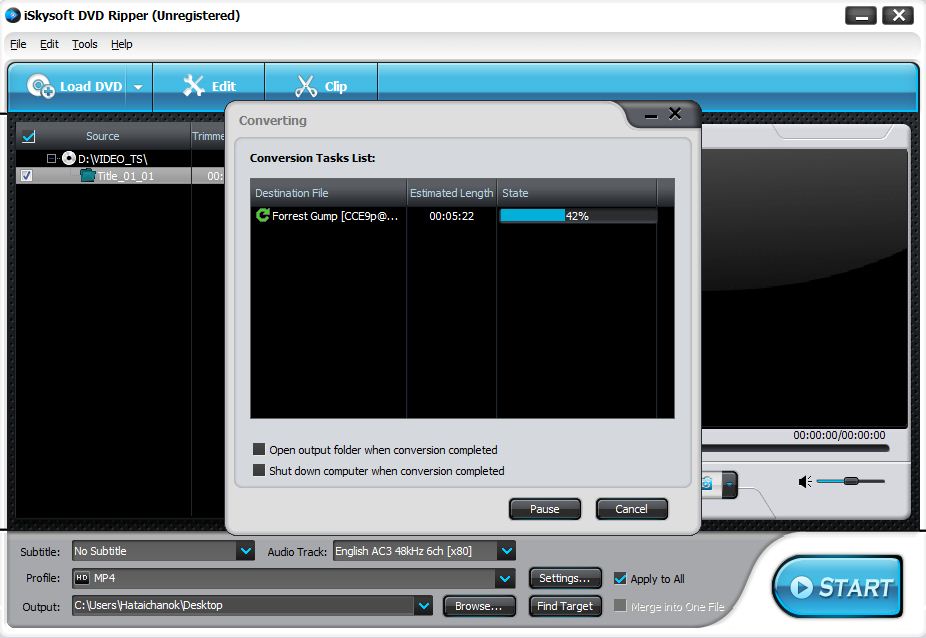Click the Source column header

[x=103, y=136]
